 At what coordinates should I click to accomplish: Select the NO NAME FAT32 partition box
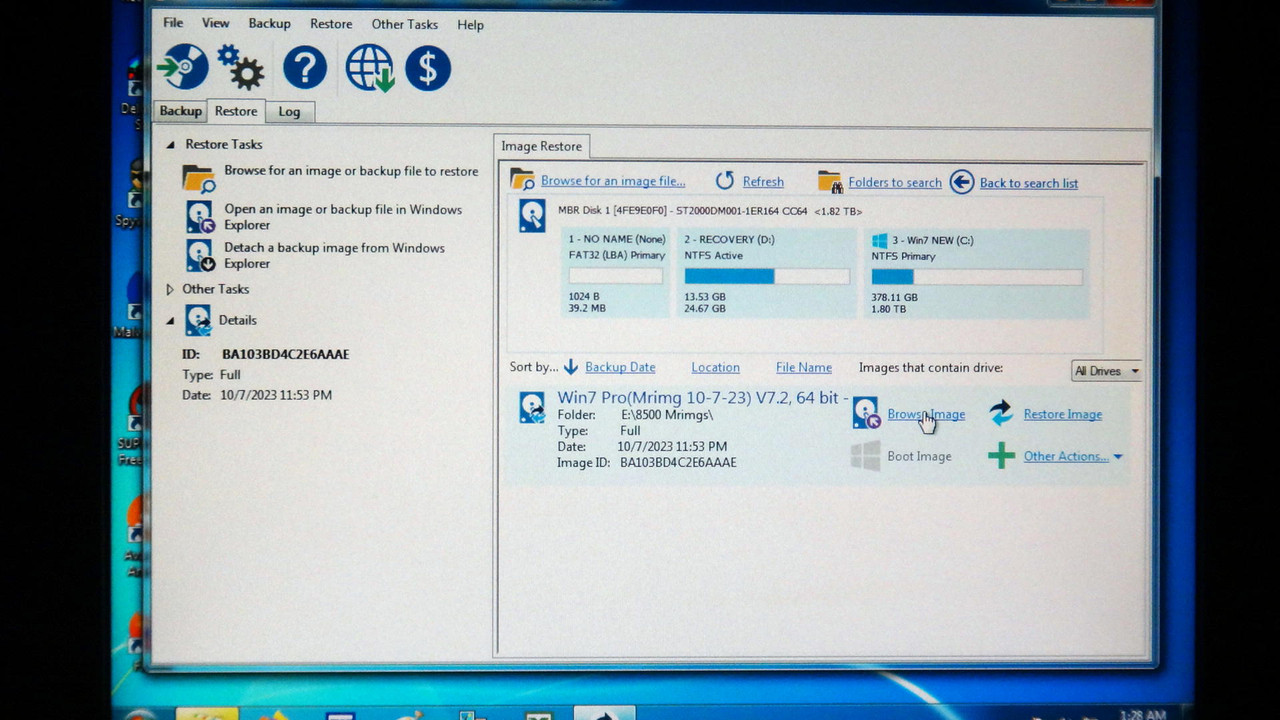(617, 273)
